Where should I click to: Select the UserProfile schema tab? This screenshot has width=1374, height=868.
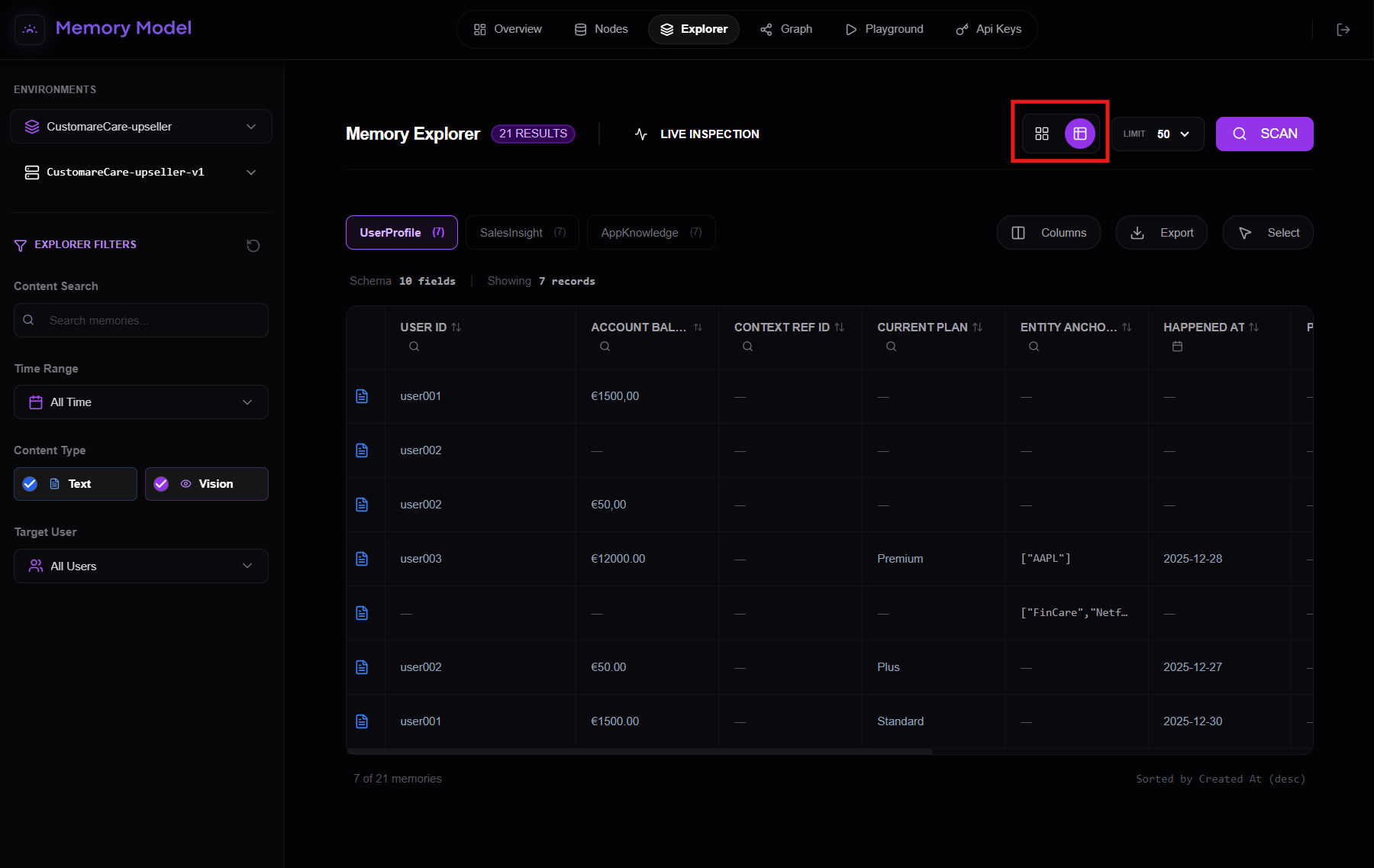(x=402, y=233)
